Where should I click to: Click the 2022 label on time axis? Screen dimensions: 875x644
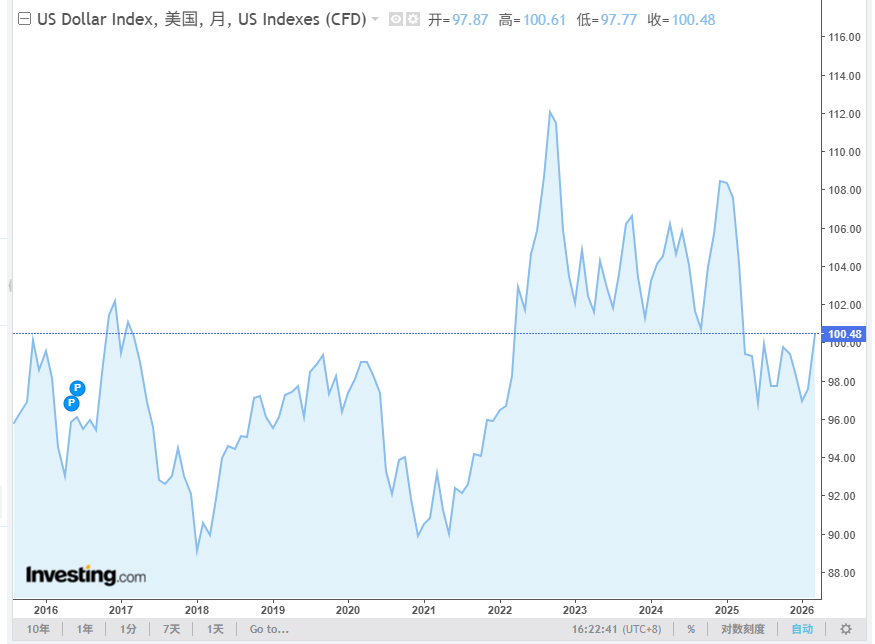click(499, 609)
